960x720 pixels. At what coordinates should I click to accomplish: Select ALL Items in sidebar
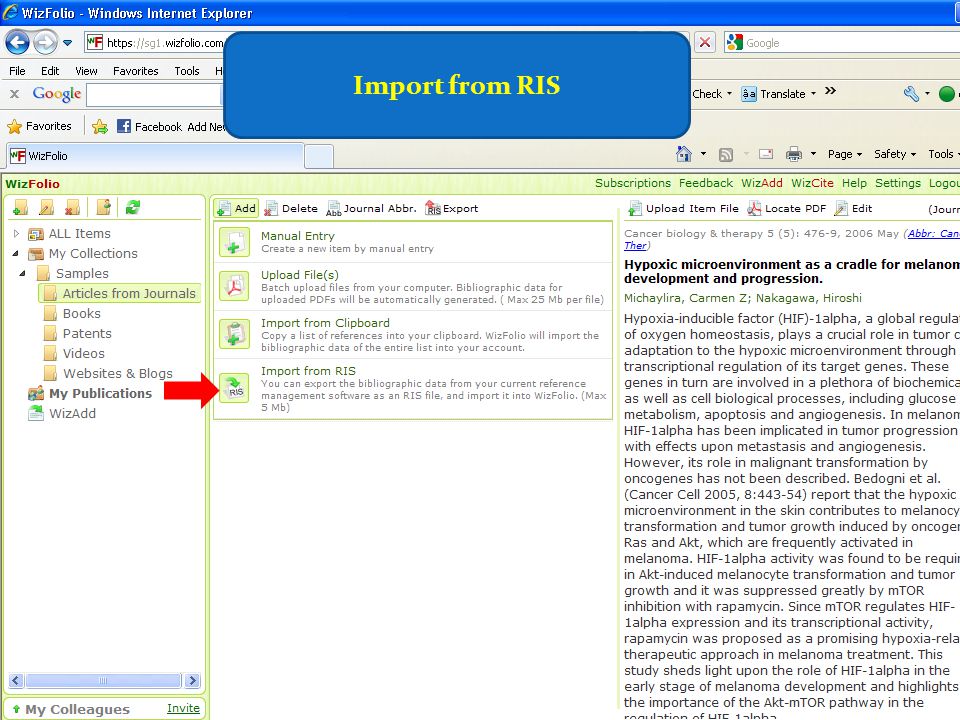[80, 233]
